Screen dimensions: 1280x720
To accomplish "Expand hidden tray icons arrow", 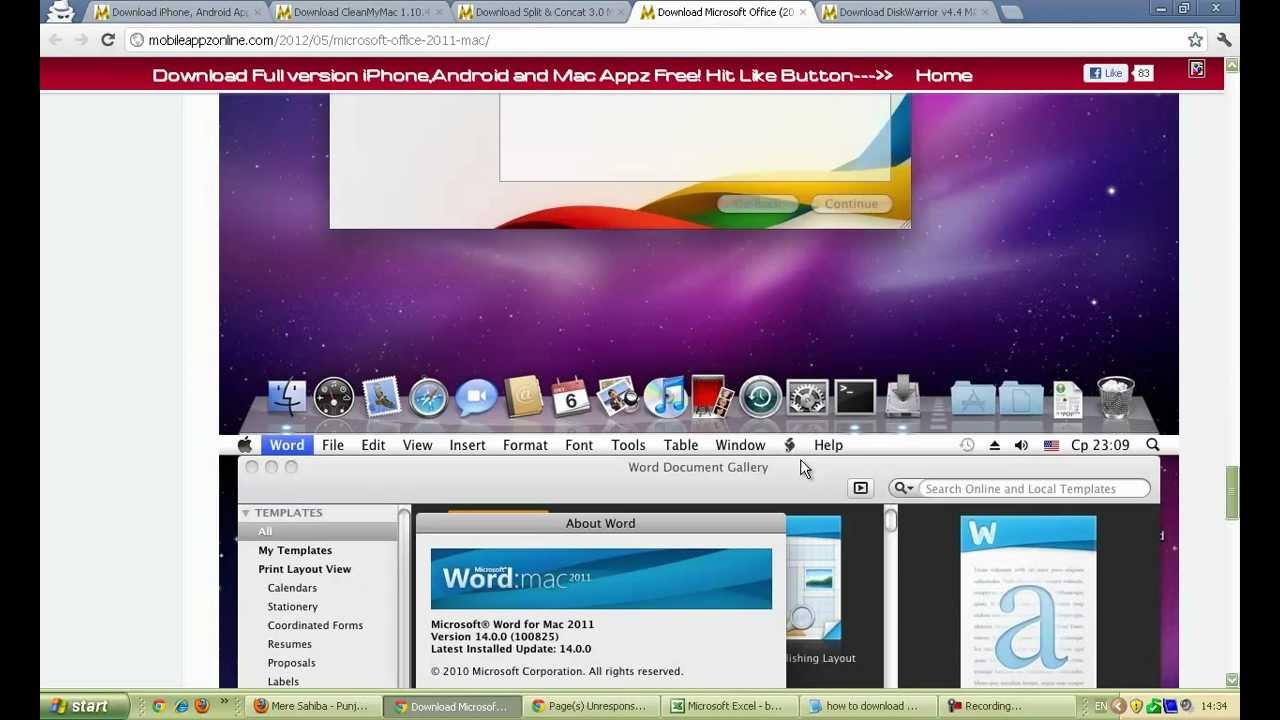I will [x=1121, y=706].
